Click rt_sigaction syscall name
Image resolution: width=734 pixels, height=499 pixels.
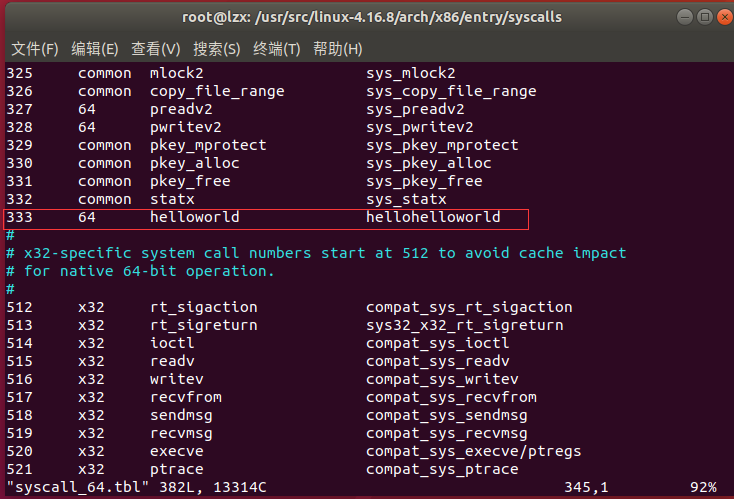click(x=204, y=308)
